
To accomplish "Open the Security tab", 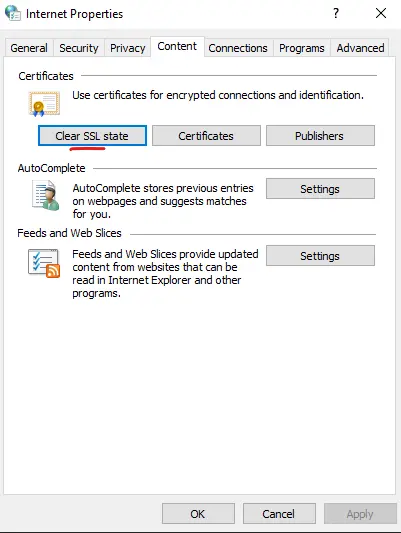I will (79, 48).
